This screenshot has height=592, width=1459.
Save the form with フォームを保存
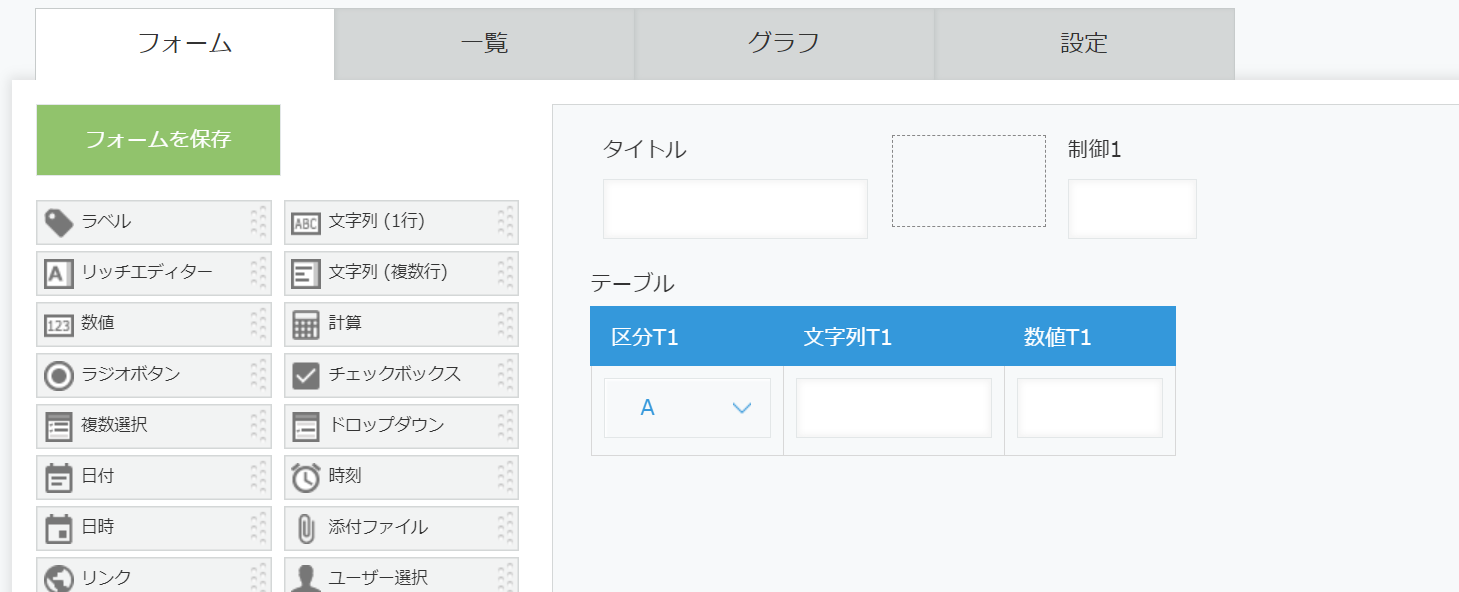pyautogui.click(x=158, y=140)
